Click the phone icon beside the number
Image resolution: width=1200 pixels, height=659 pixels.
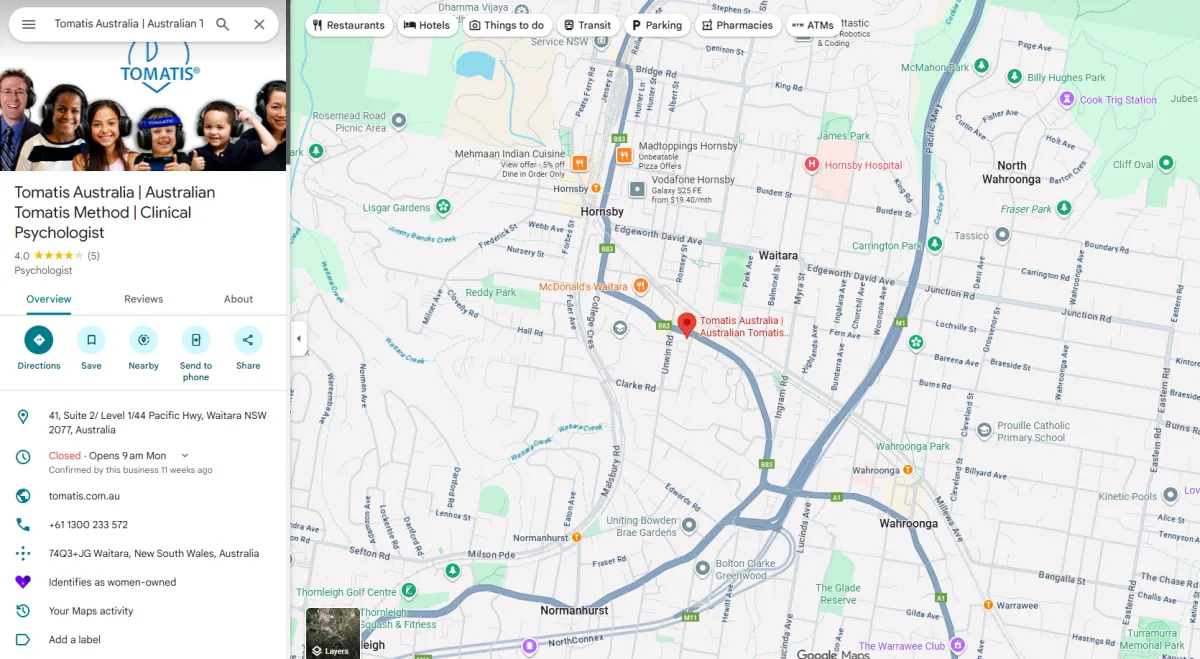23,525
